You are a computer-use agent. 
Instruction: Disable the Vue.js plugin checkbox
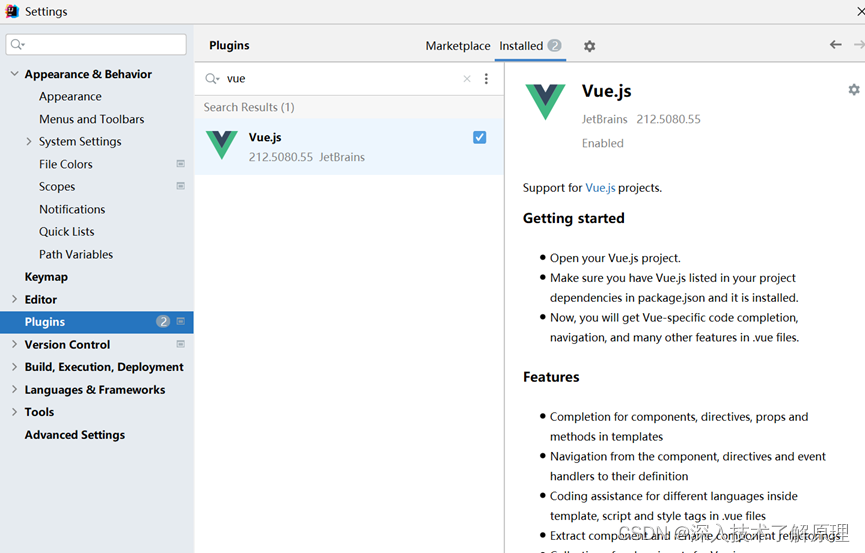pos(479,137)
